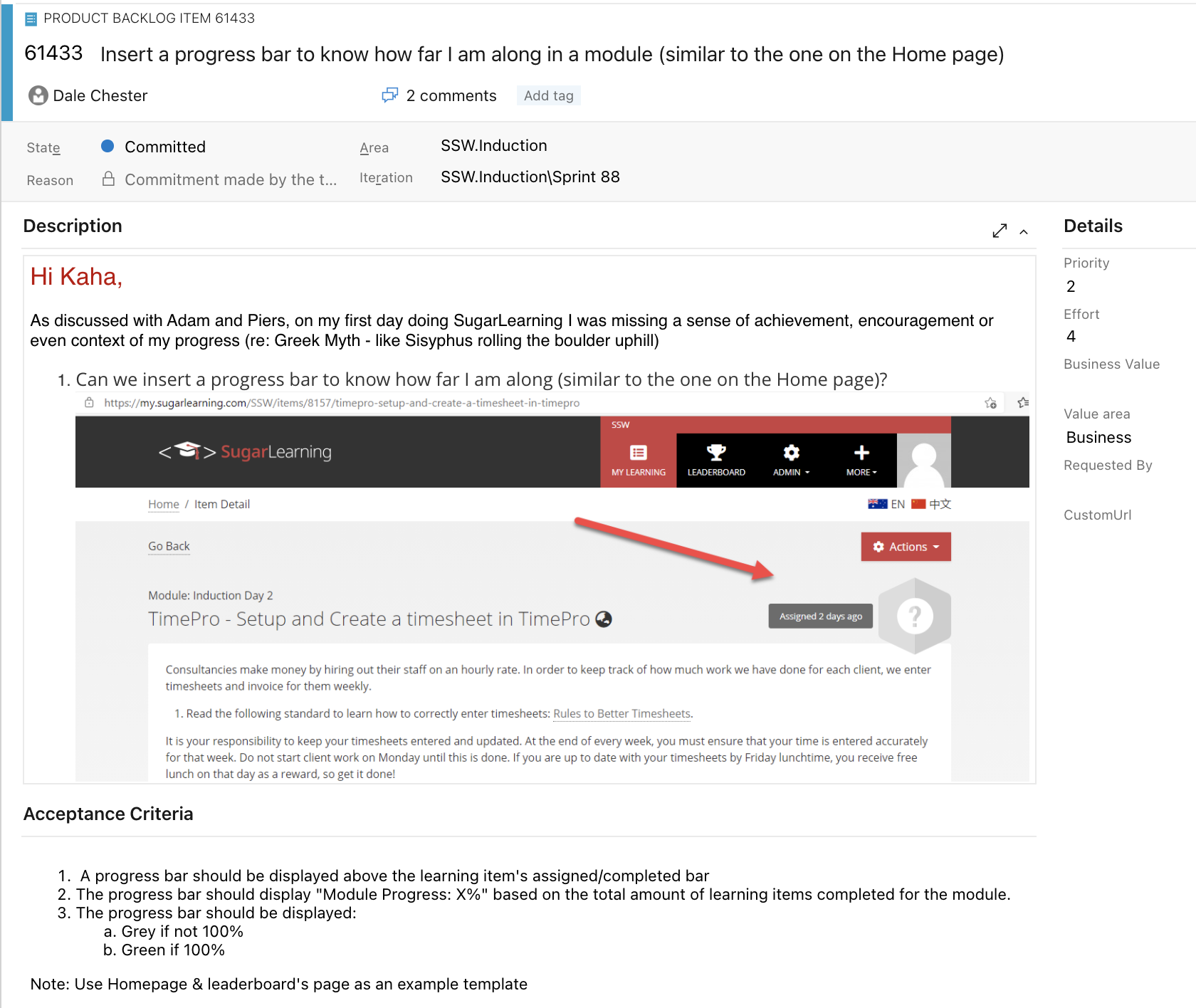Screen dimensions: 1196x1008
Task: Open the red Actions dropdown
Action: pyautogui.click(x=906, y=547)
